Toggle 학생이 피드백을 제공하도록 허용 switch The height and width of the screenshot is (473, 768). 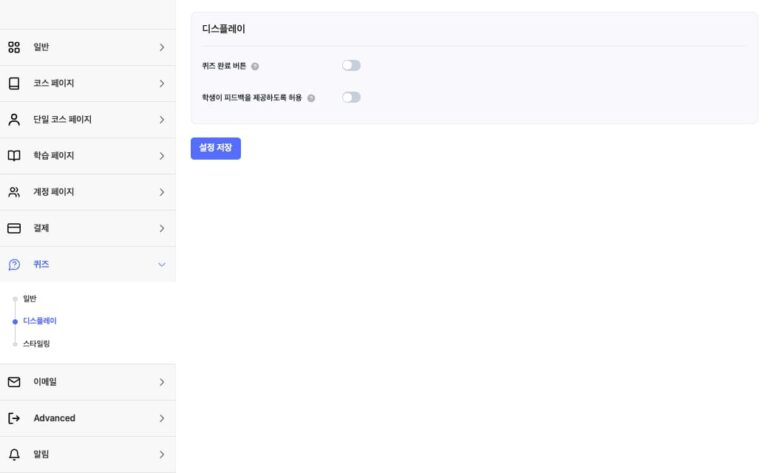click(351, 98)
